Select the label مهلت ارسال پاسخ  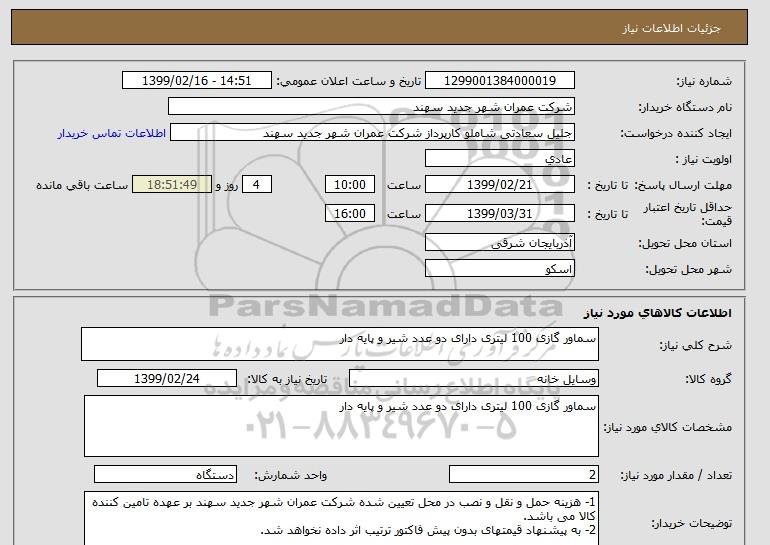coord(684,186)
